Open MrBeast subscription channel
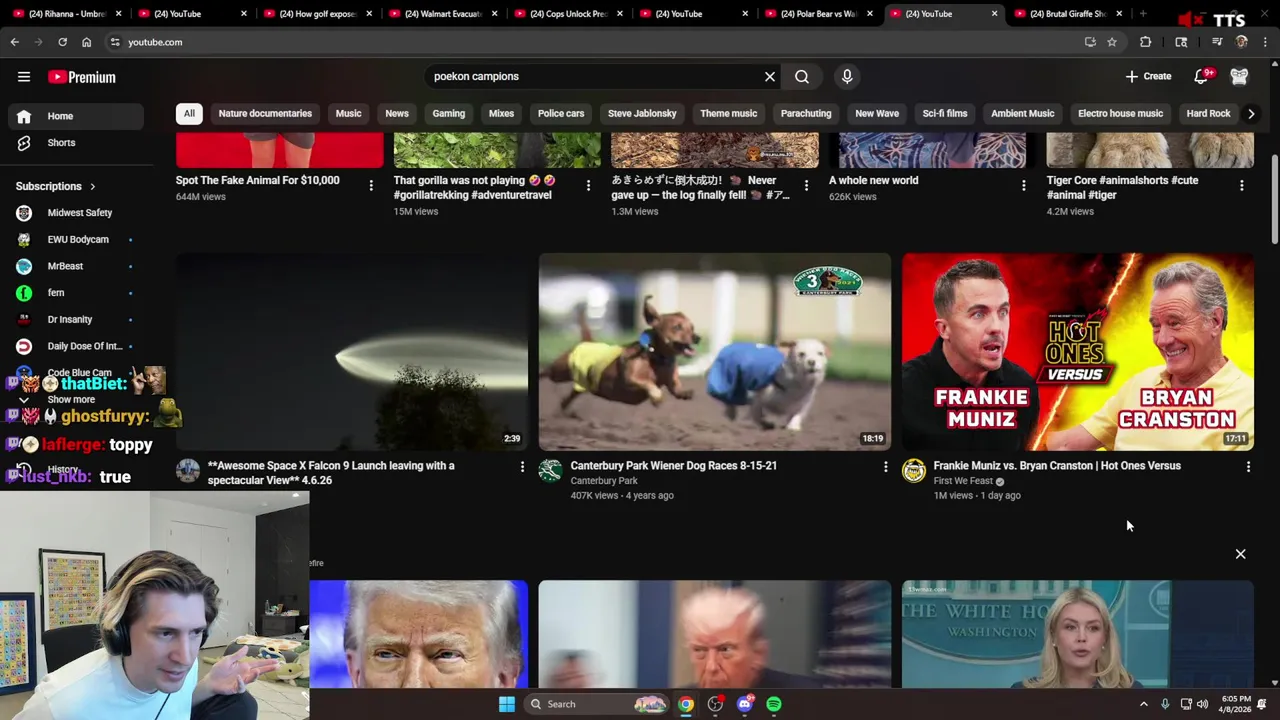 click(x=76, y=266)
